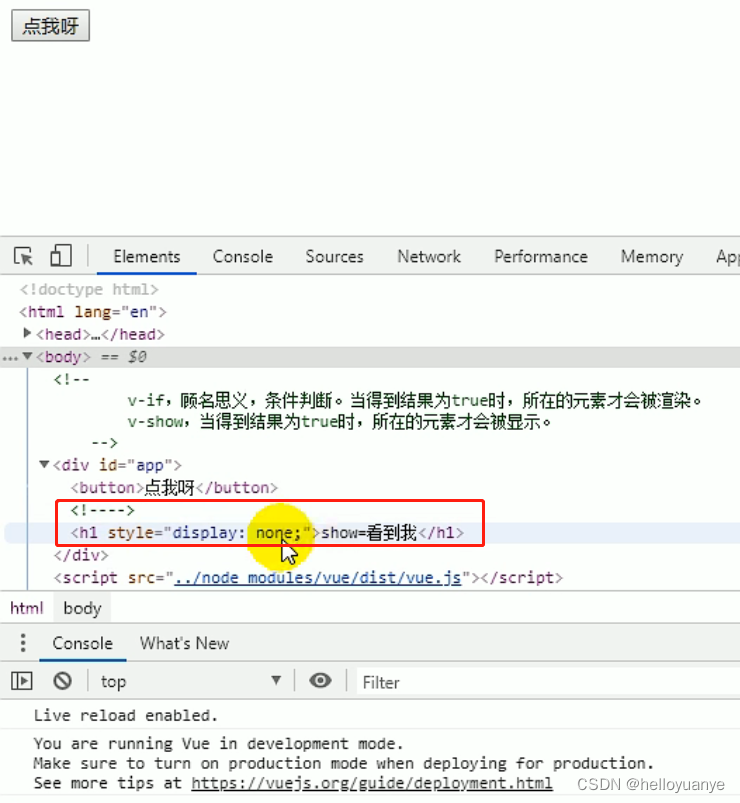Select the <!doctype html> line
Screen dimensions: 740x803
click(89, 289)
